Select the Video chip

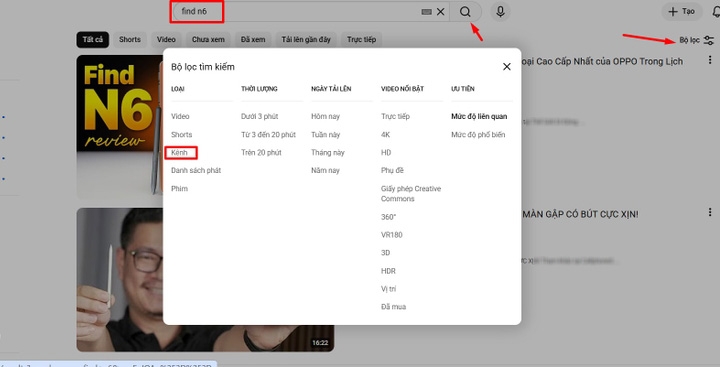pyautogui.click(x=166, y=40)
